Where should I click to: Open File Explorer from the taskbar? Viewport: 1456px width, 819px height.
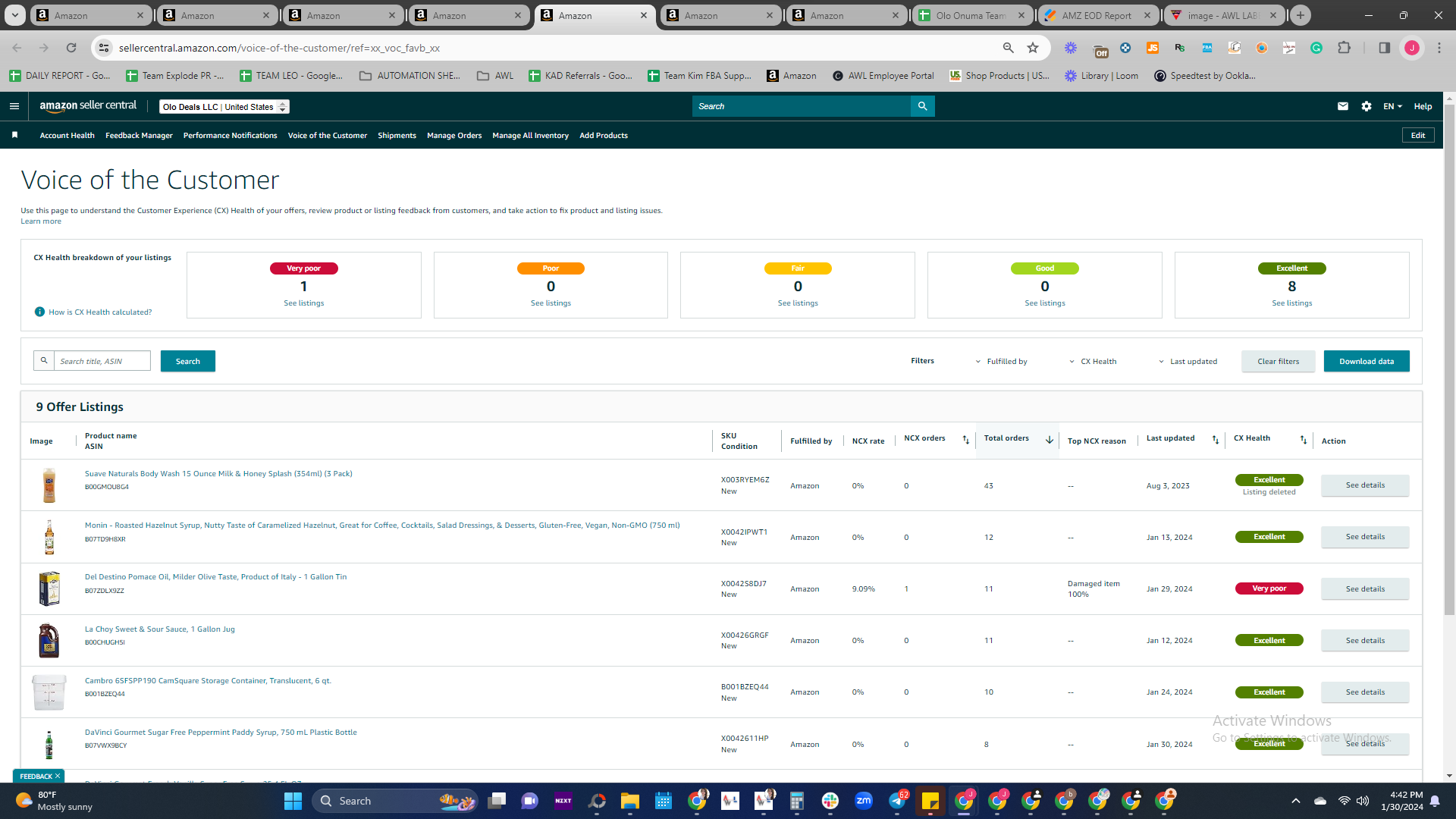pyautogui.click(x=630, y=801)
